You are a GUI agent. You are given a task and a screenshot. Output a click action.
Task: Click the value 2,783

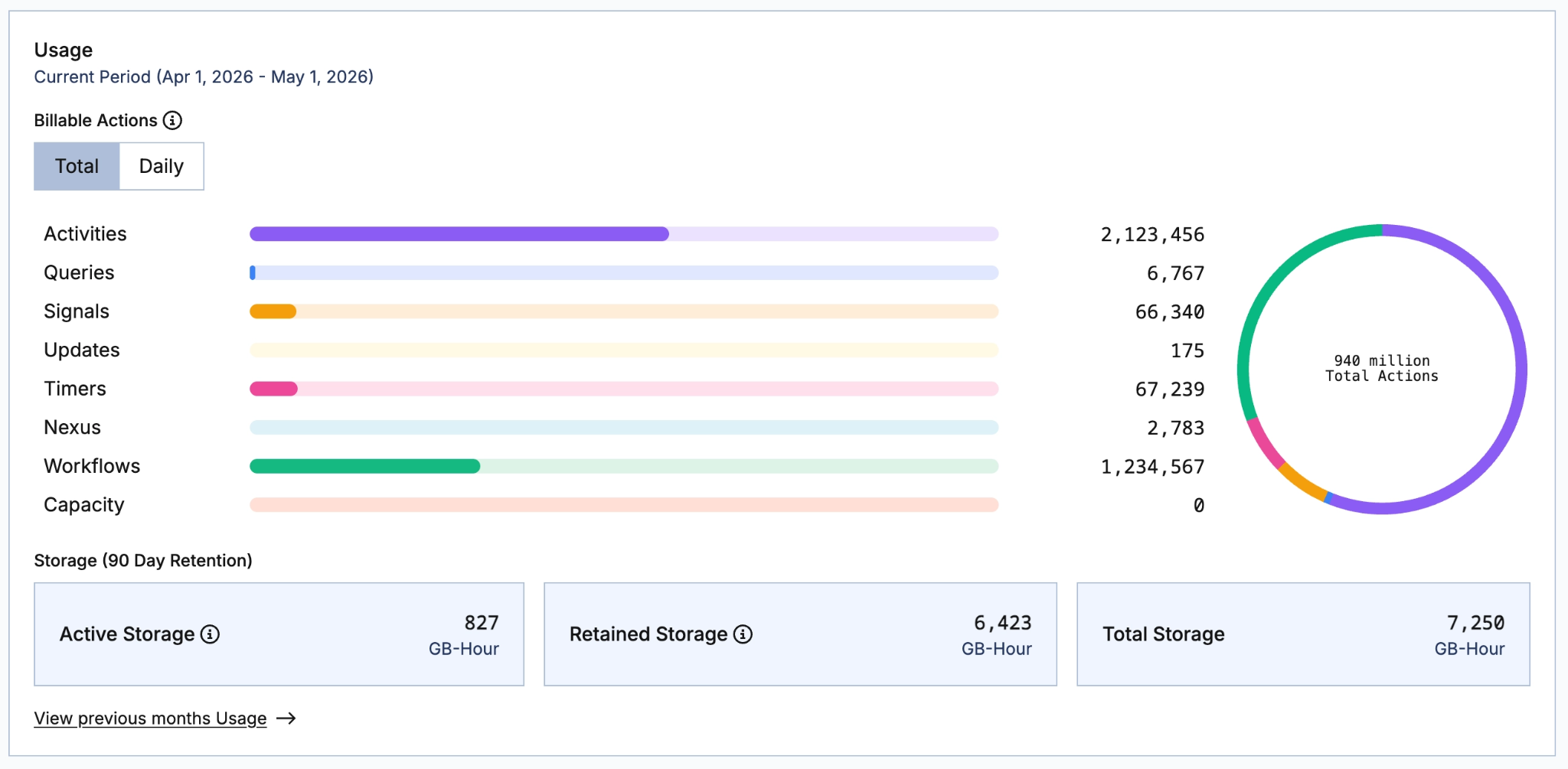[x=1175, y=428]
